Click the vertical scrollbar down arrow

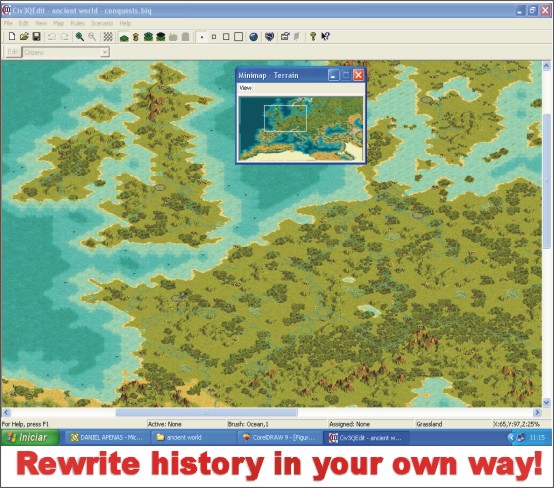click(546, 402)
